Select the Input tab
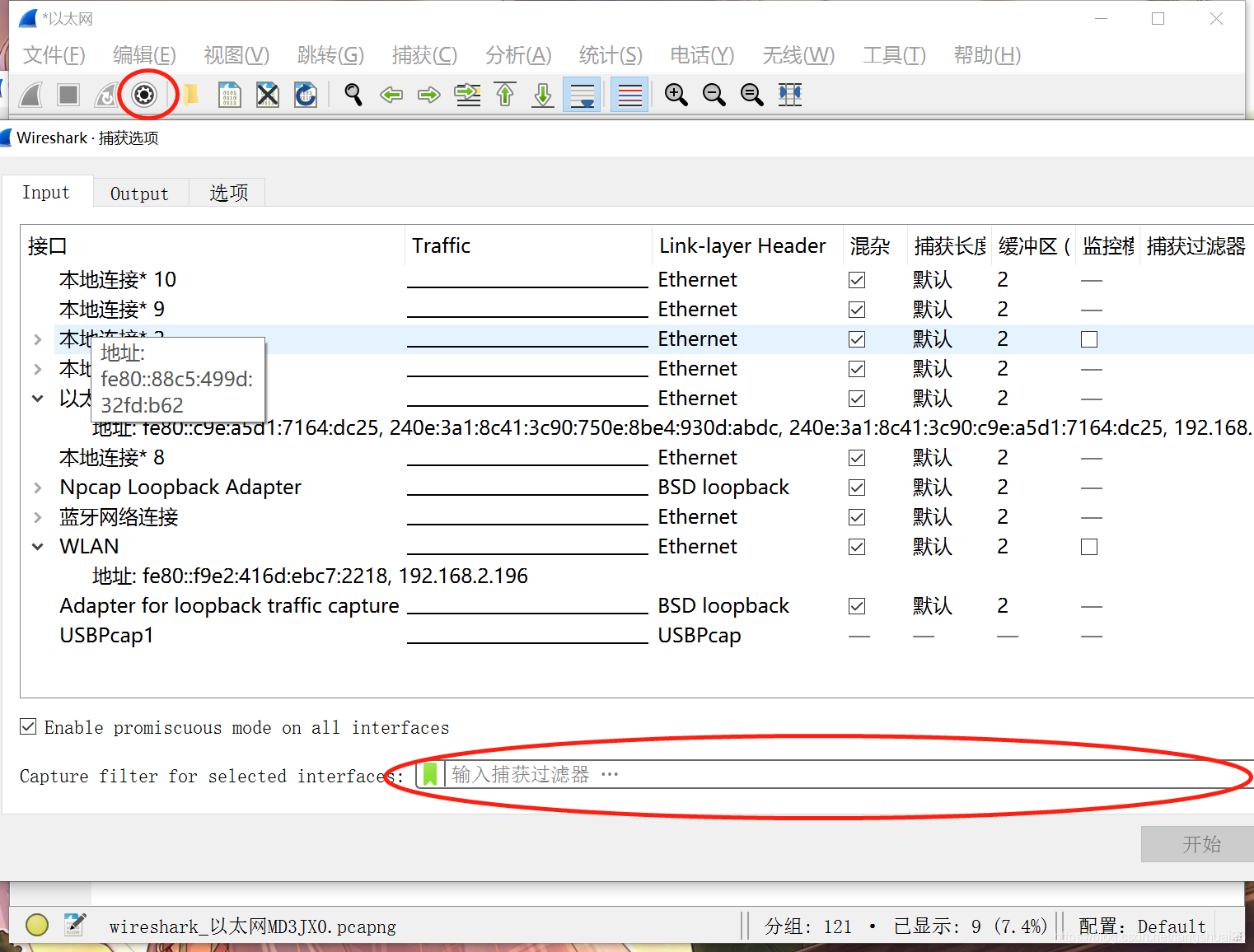Viewport: 1254px width, 952px height. (46, 192)
